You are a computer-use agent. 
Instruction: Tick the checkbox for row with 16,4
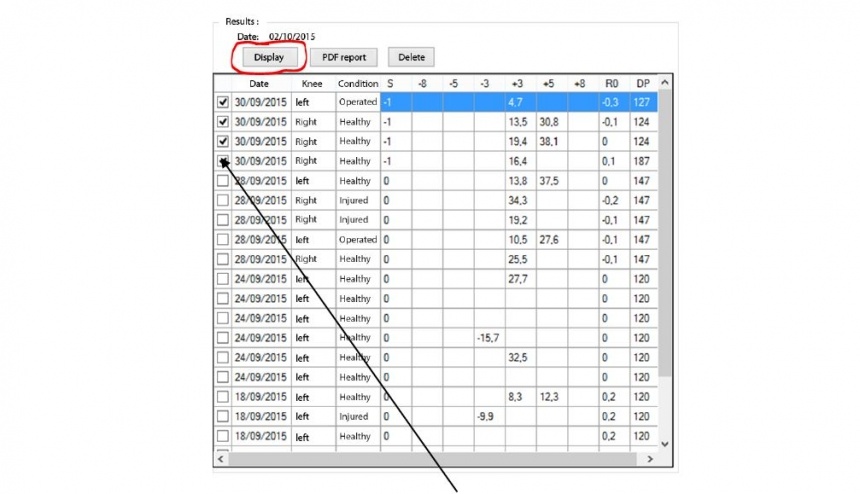(222, 161)
